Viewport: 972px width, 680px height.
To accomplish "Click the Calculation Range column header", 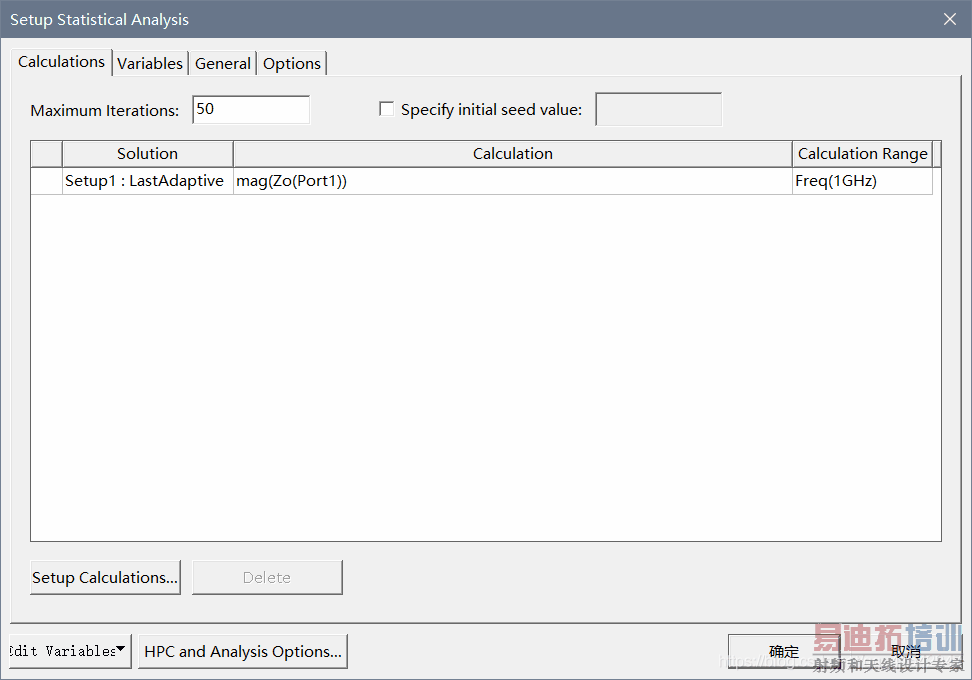I will (862, 154).
